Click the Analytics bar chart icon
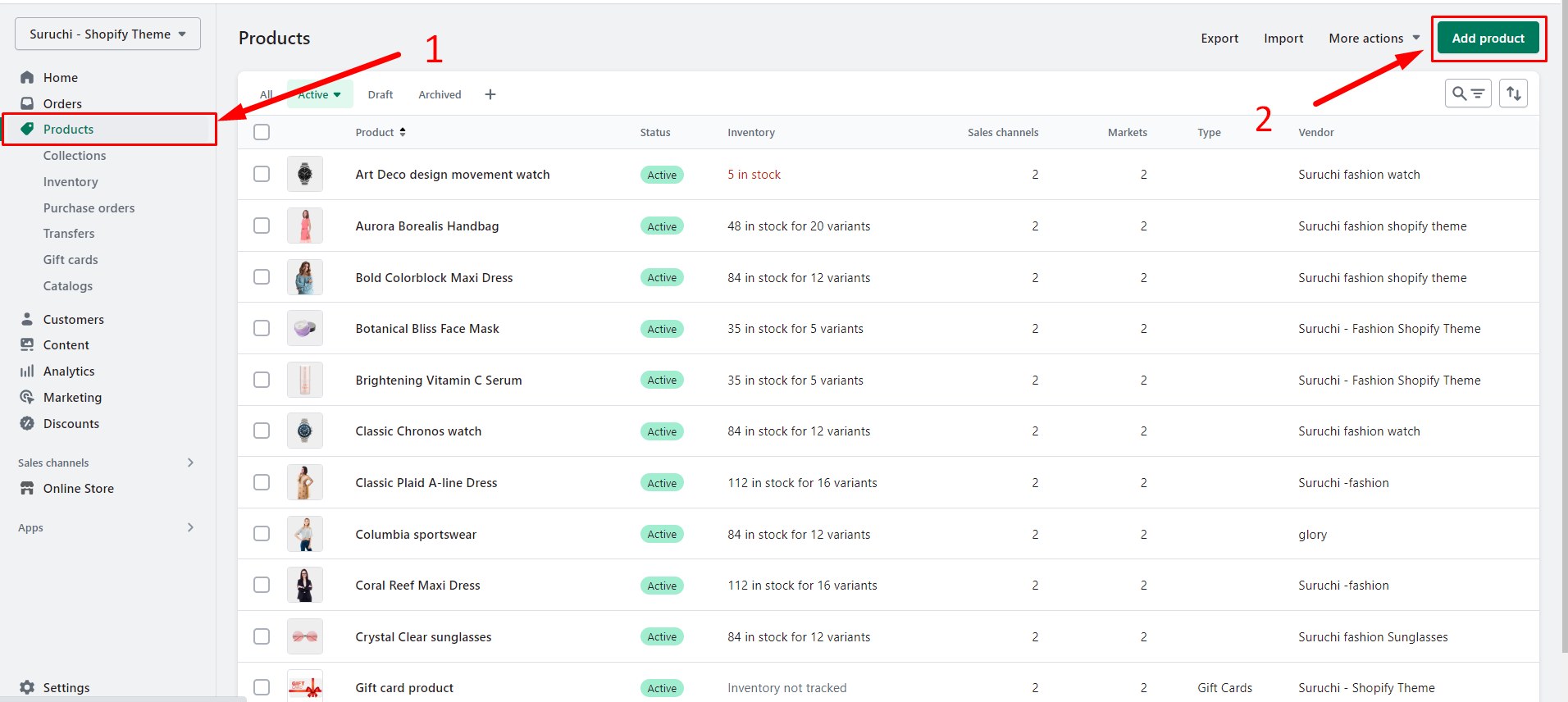Viewport: 1568px width, 702px height. [x=27, y=371]
